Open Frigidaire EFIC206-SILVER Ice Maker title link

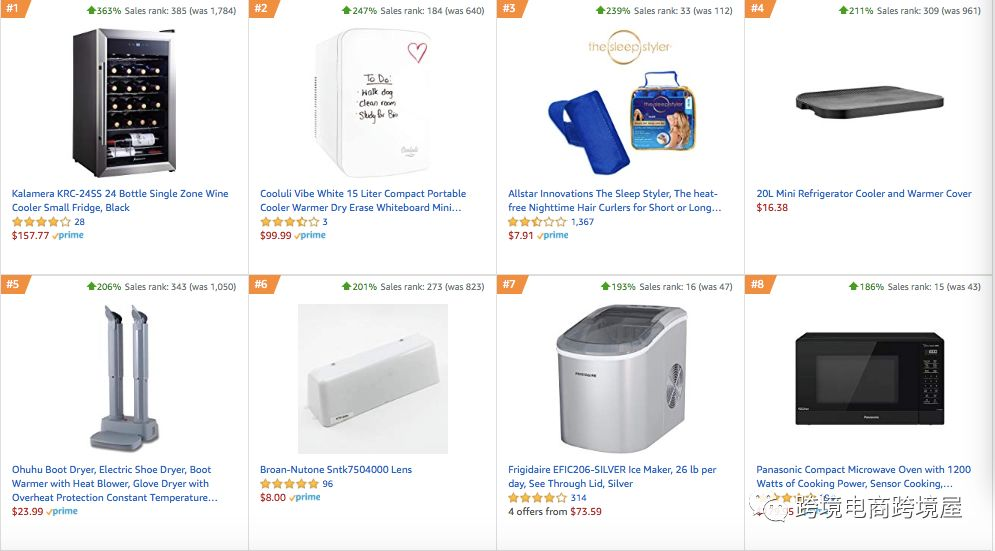pos(612,477)
